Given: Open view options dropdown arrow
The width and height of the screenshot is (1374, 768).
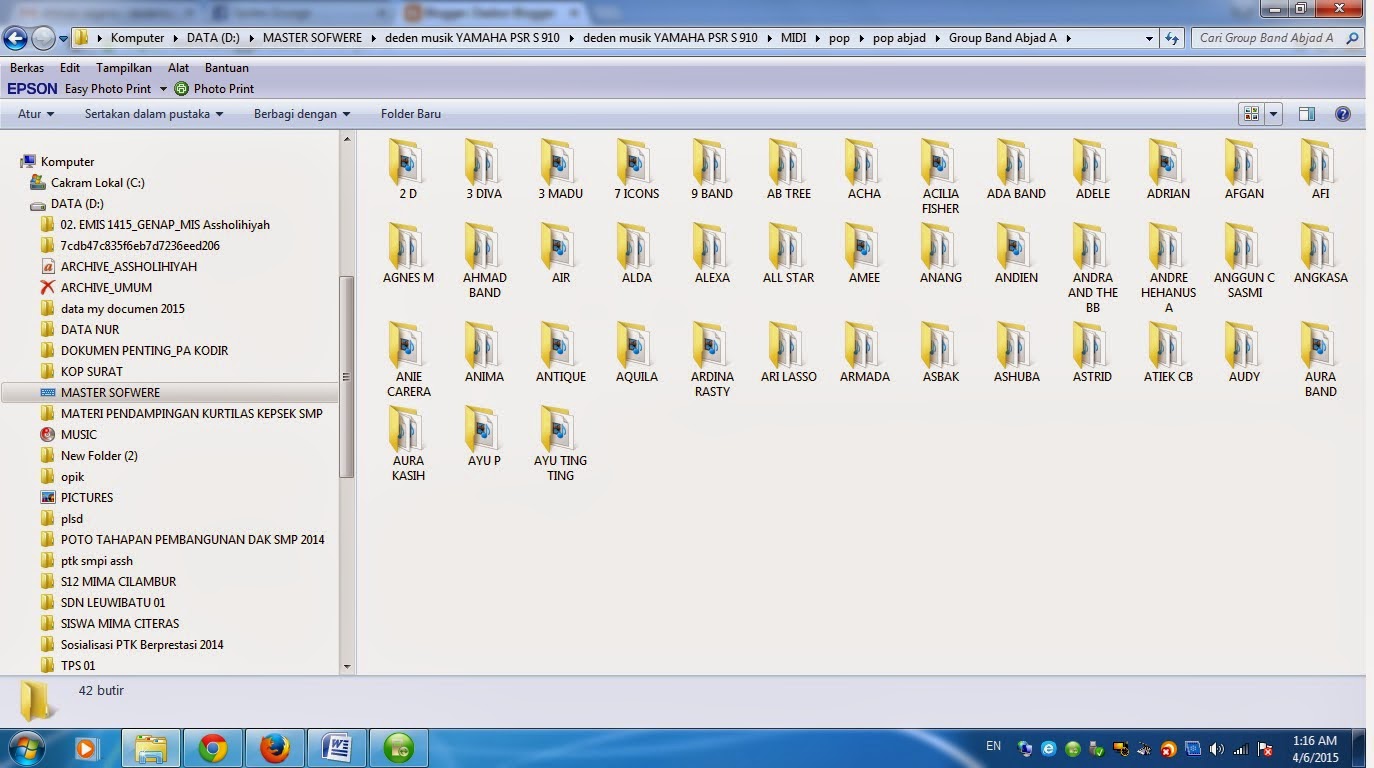Looking at the screenshot, I should (x=1273, y=114).
